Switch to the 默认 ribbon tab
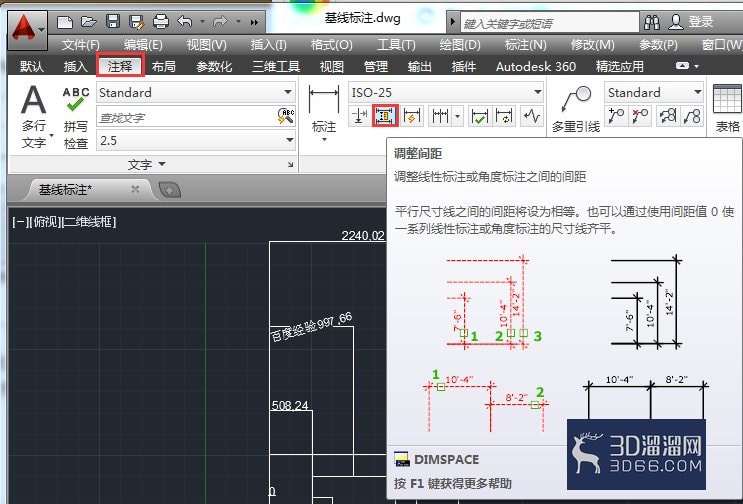743x504 pixels. point(32,66)
